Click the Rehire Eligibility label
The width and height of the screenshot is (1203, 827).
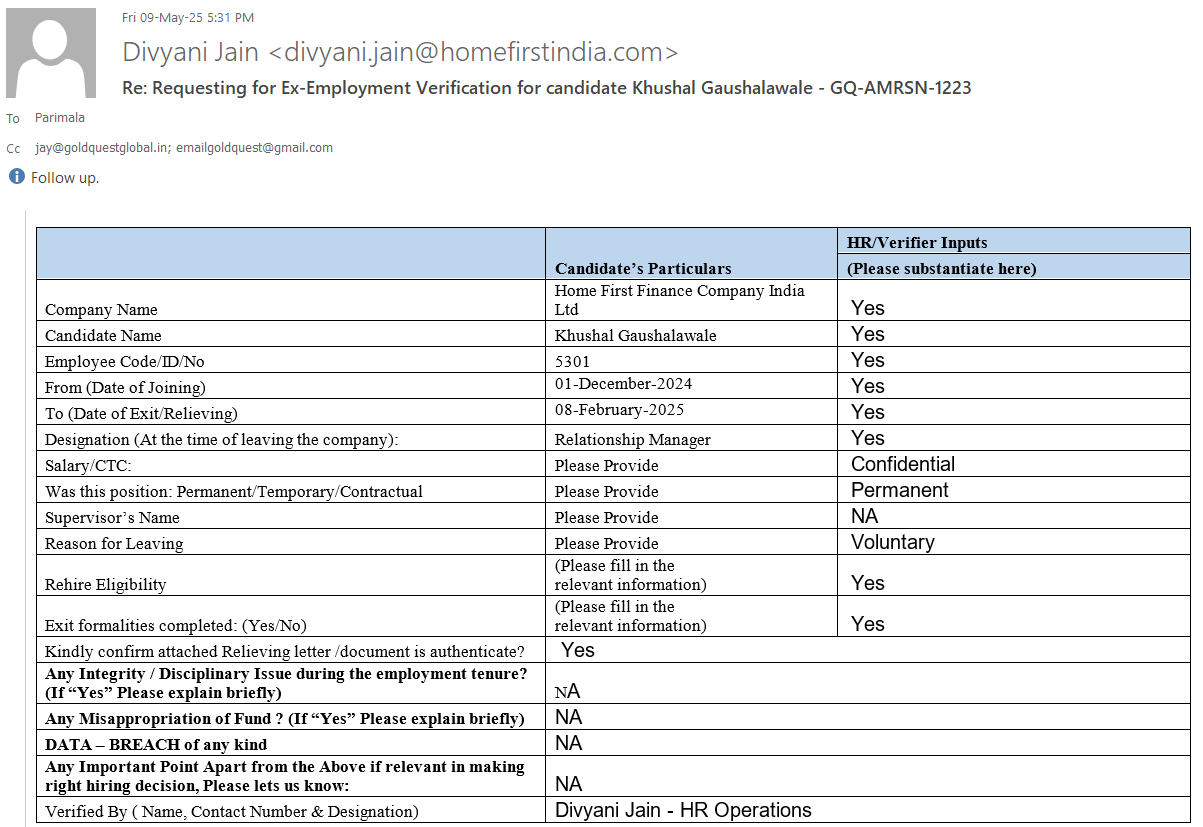click(x=105, y=584)
